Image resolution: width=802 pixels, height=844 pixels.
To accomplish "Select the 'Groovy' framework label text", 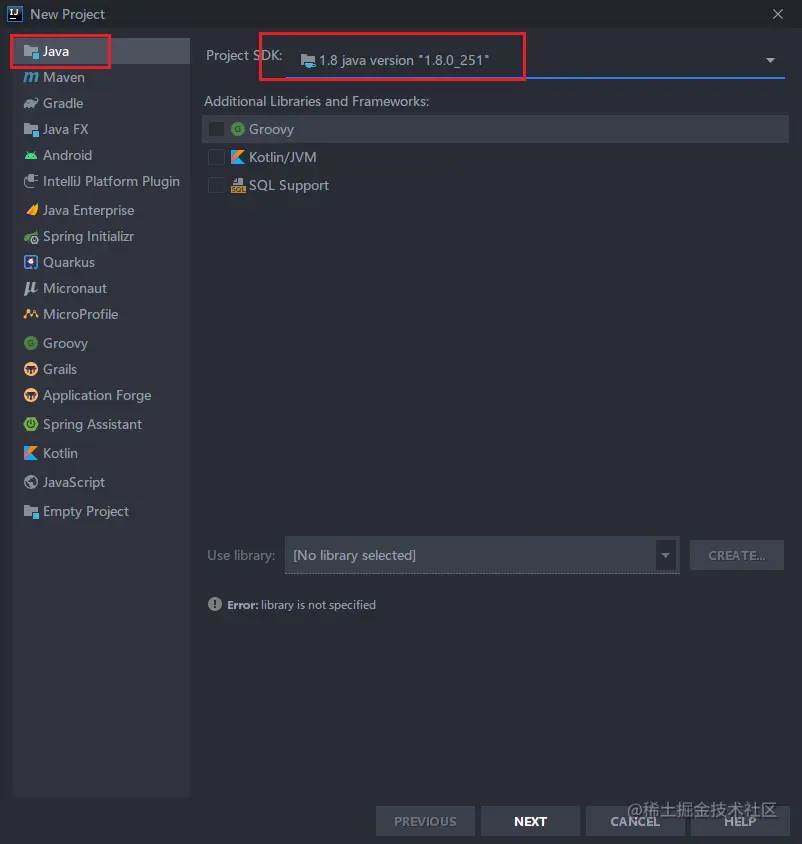I will click(271, 129).
